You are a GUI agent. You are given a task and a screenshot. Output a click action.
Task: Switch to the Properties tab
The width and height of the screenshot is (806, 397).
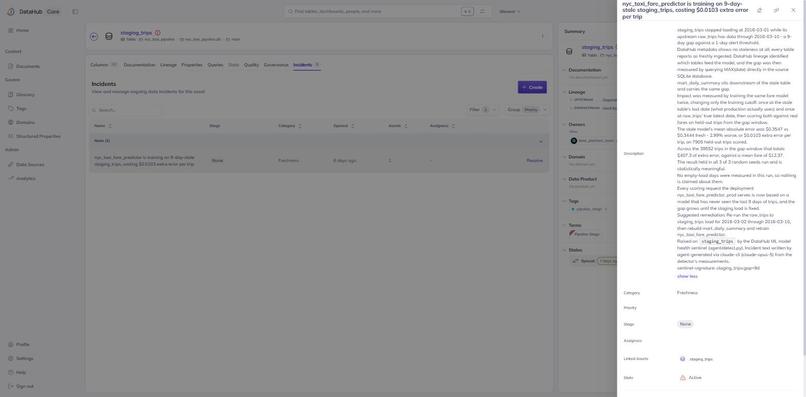[192, 65]
